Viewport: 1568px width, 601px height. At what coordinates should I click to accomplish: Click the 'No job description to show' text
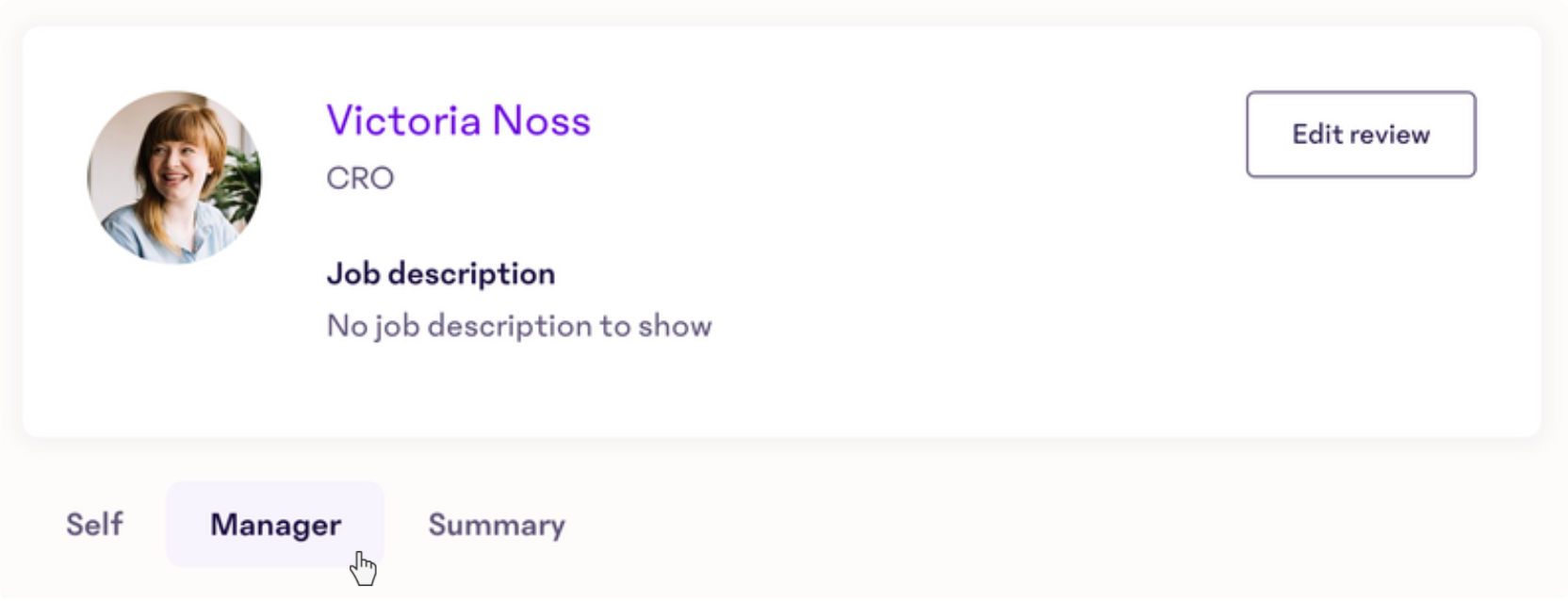pyautogui.click(x=518, y=326)
